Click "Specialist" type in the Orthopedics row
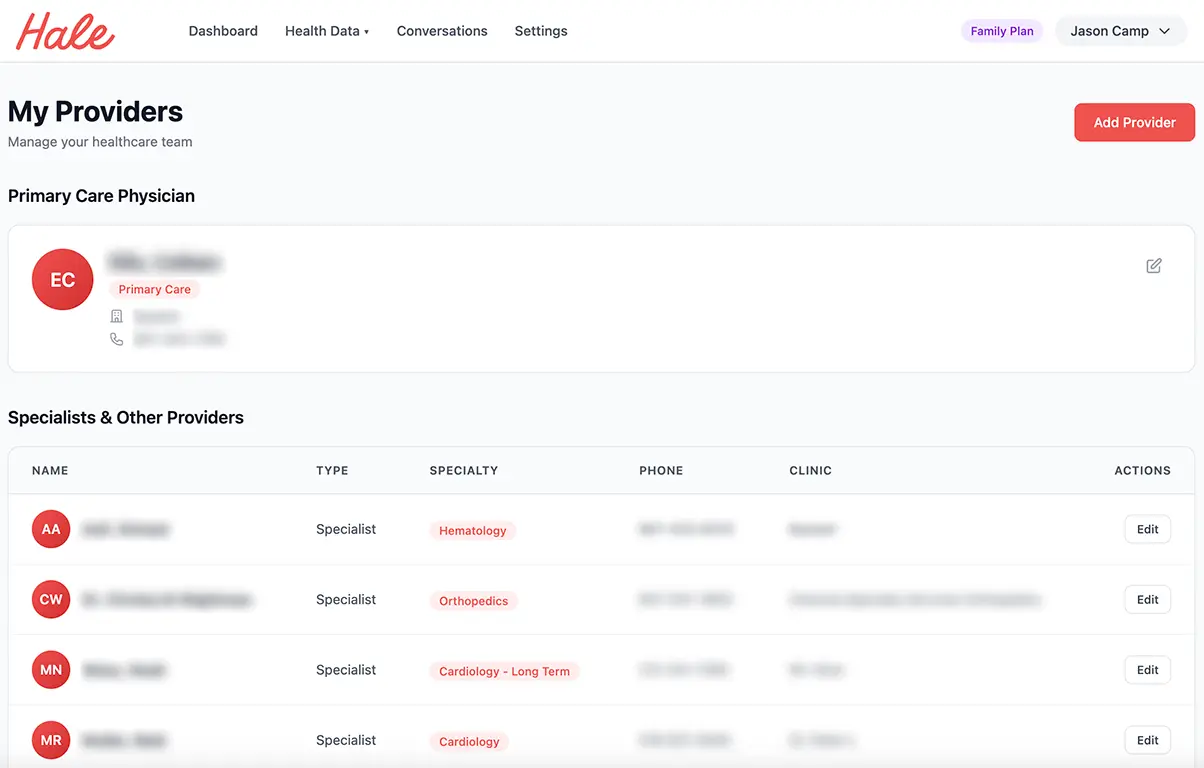Image resolution: width=1204 pixels, height=768 pixels. pyautogui.click(x=346, y=600)
